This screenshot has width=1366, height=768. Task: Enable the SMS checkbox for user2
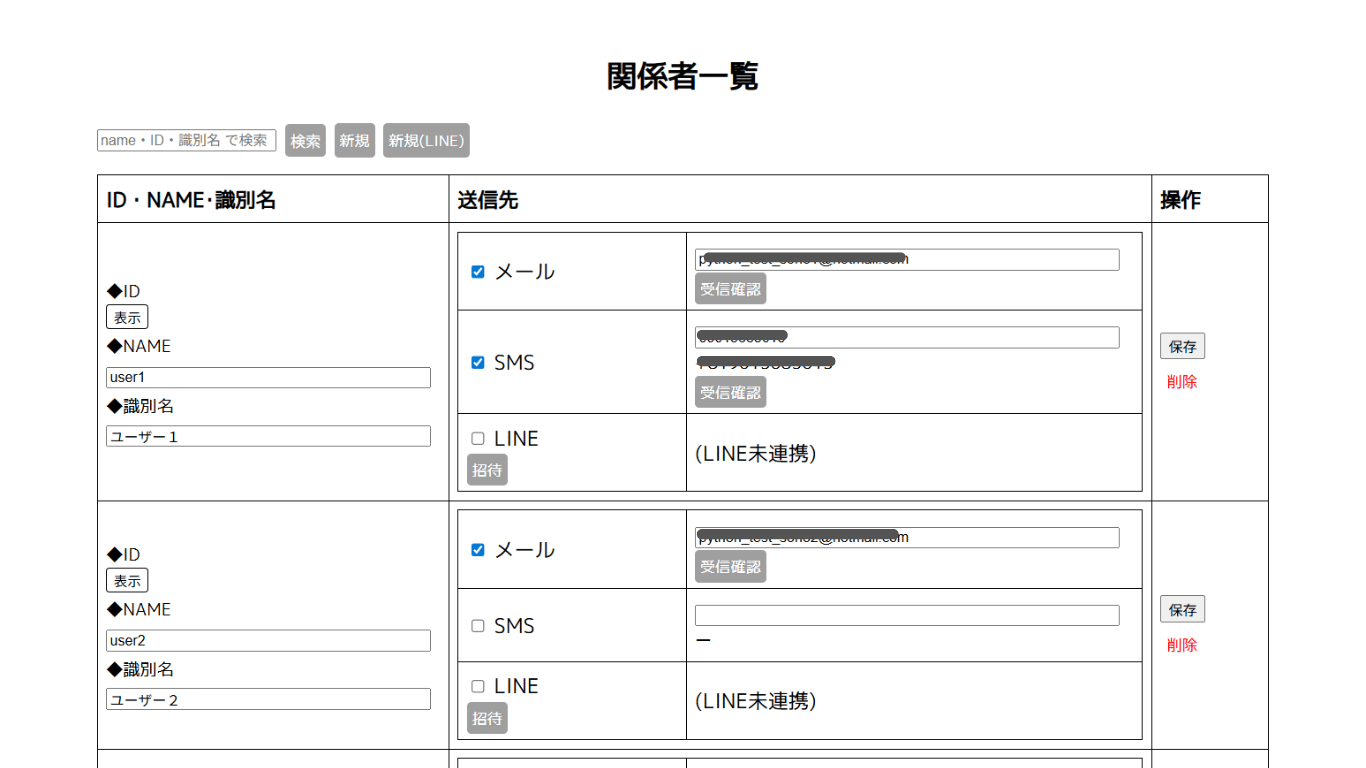[478, 626]
